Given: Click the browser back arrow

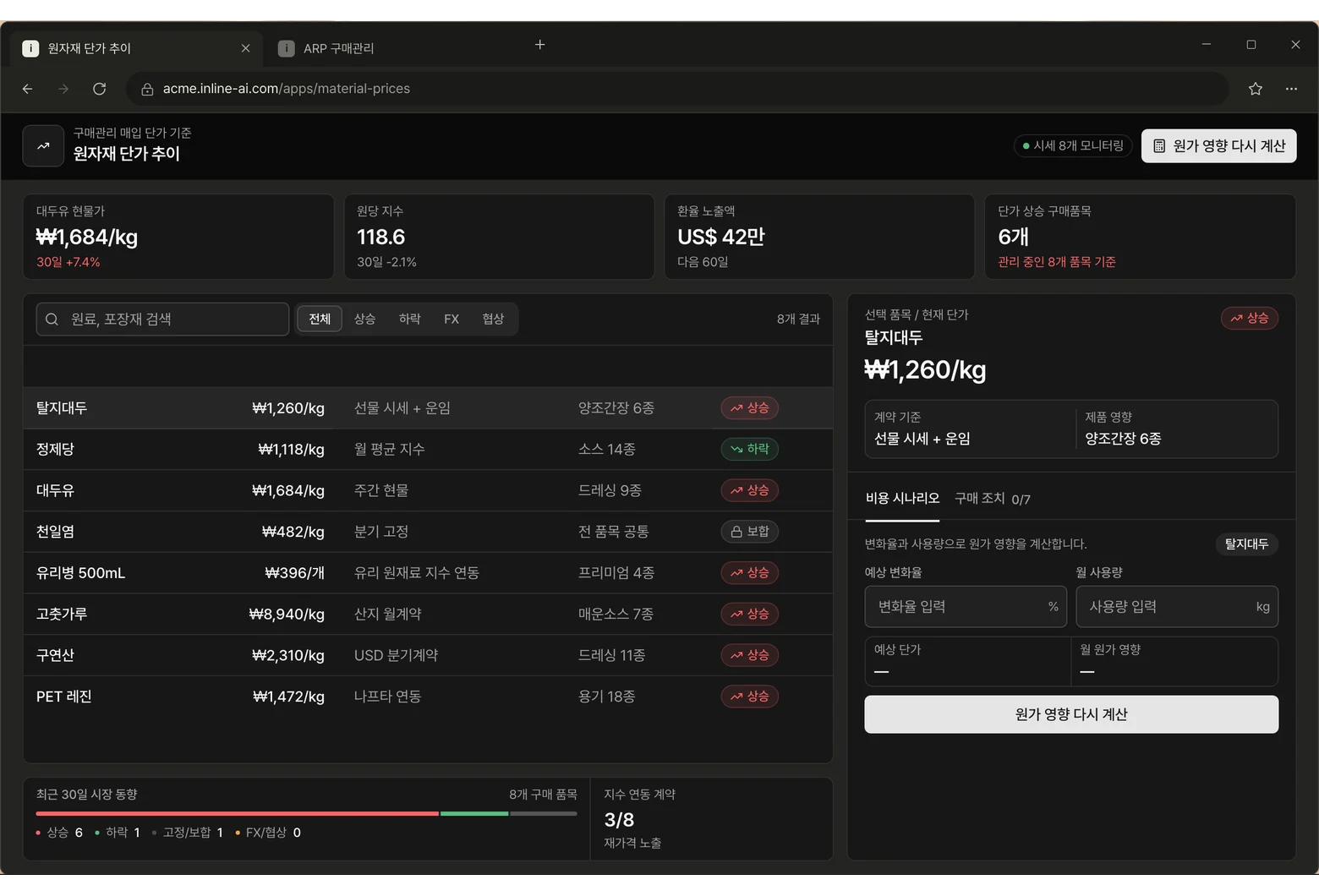Looking at the screenshot, I should coord(28,89).
